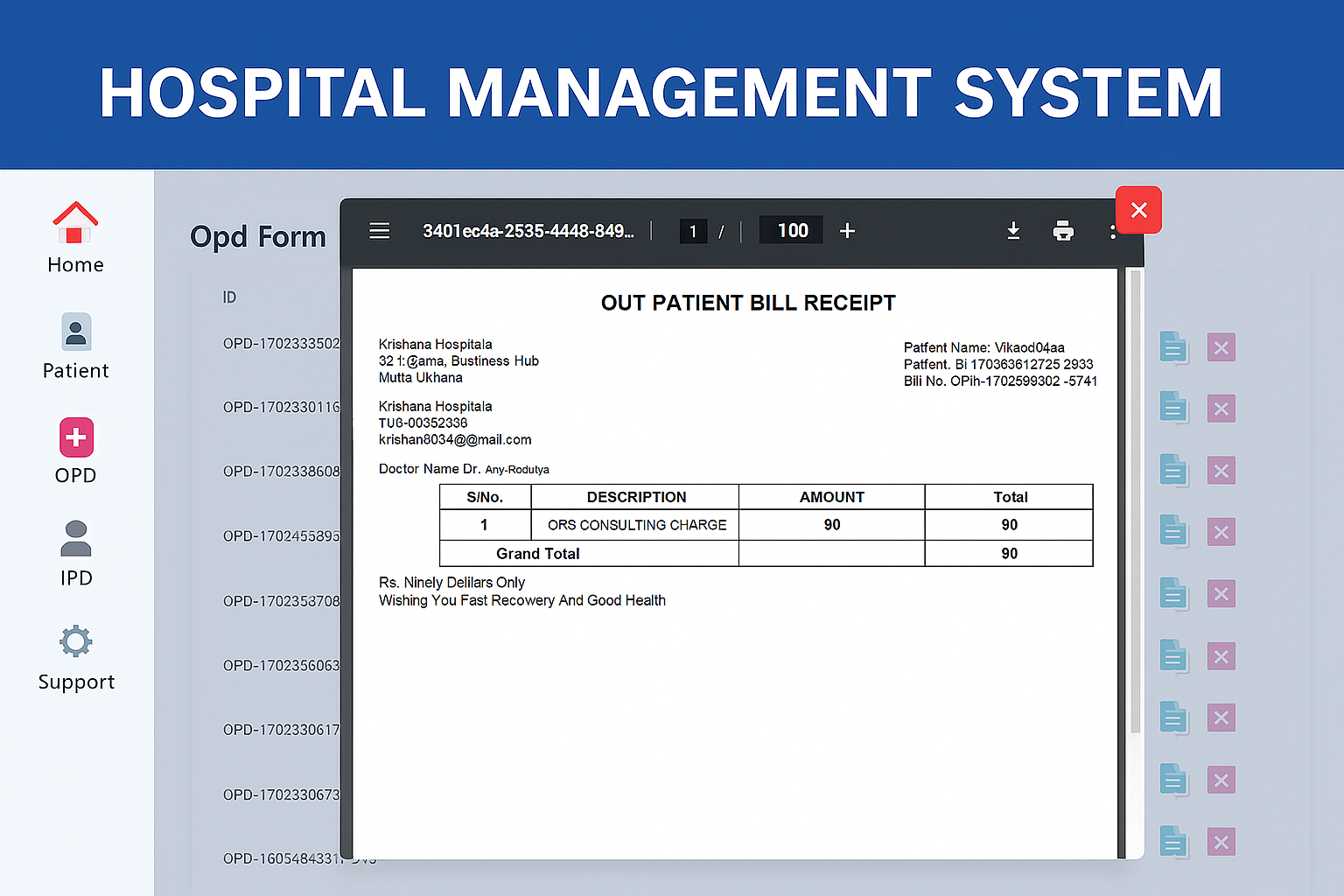Screen dimensions: 1344x896
Task: Click ORS CONSULTING CHARGE description cell
Action: click(636, 525)
